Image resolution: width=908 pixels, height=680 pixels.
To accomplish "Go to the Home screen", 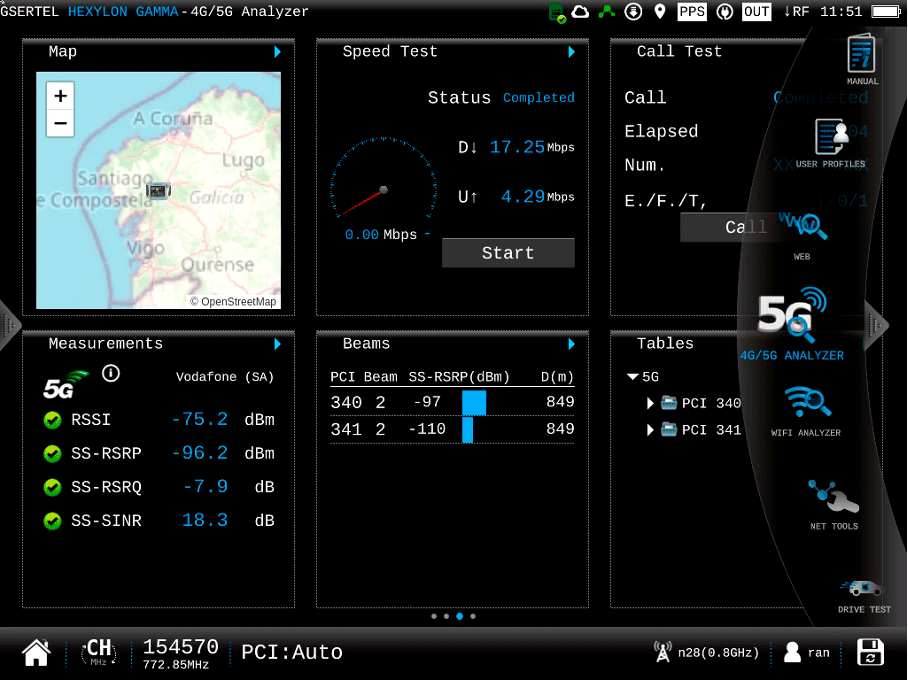I will pyautogui.click(x=36, y=653).
